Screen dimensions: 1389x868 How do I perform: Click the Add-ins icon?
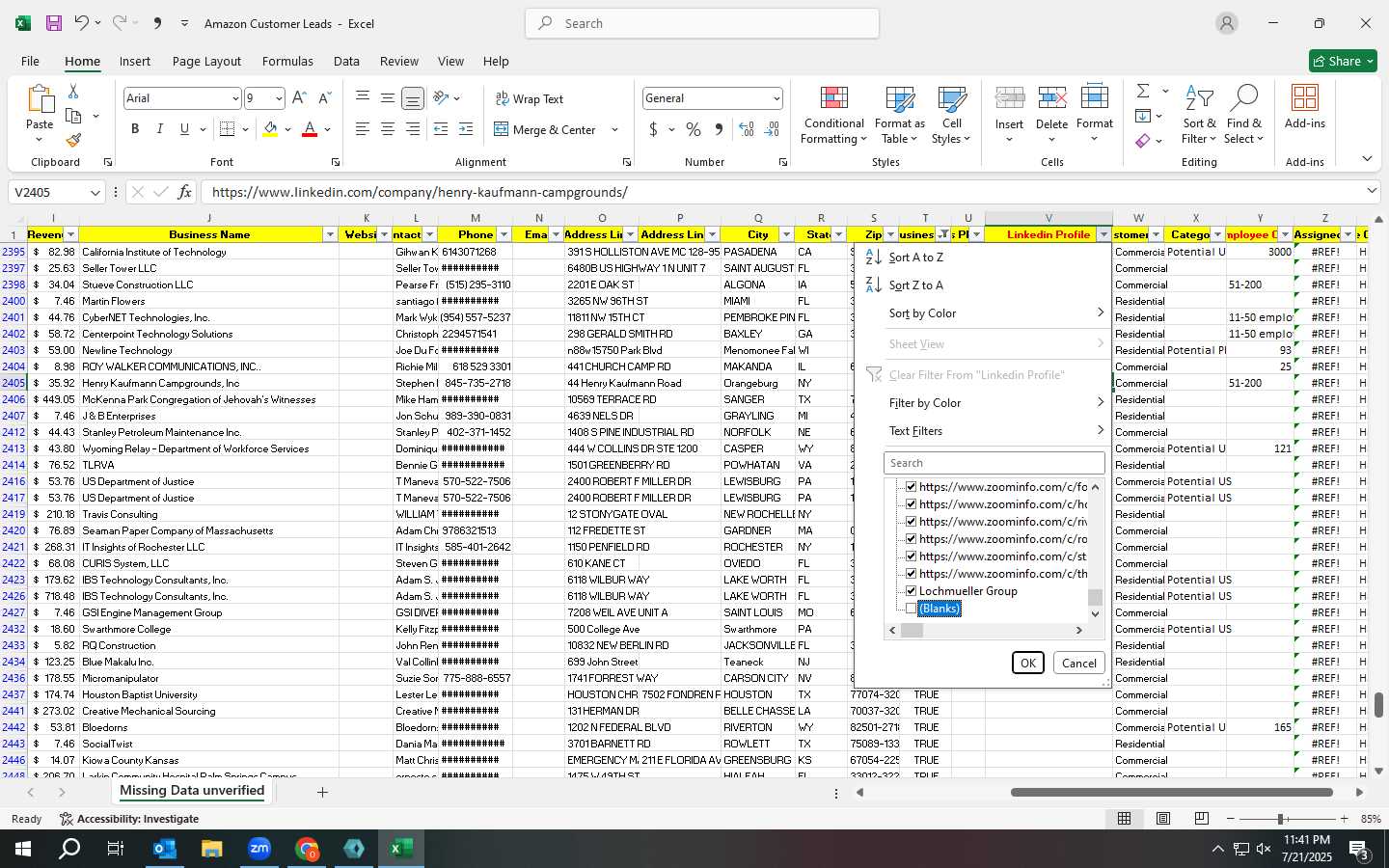point(1305,106)
